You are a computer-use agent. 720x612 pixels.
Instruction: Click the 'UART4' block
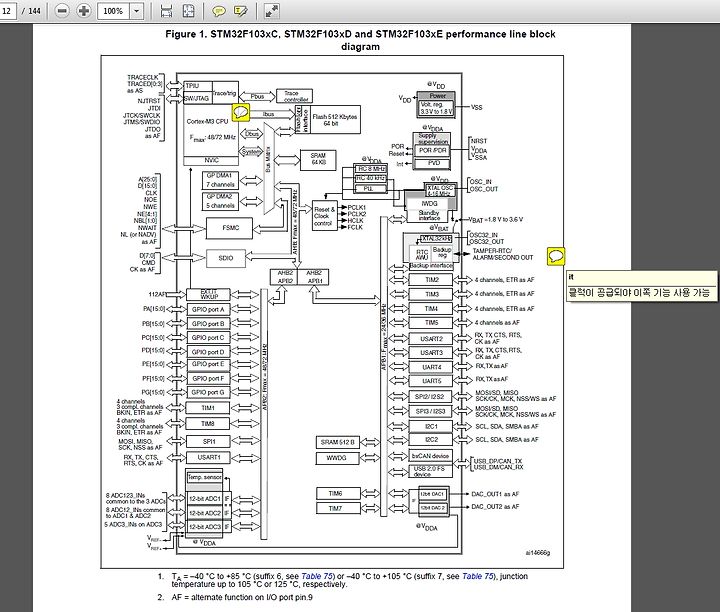(x=431, y=367)
